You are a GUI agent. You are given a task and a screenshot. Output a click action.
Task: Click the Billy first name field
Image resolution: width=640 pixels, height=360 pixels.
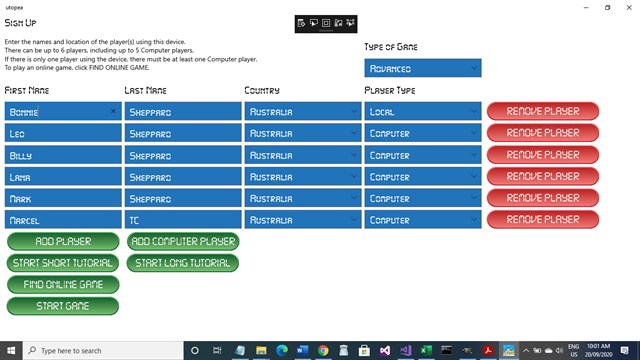click(63, 155)
